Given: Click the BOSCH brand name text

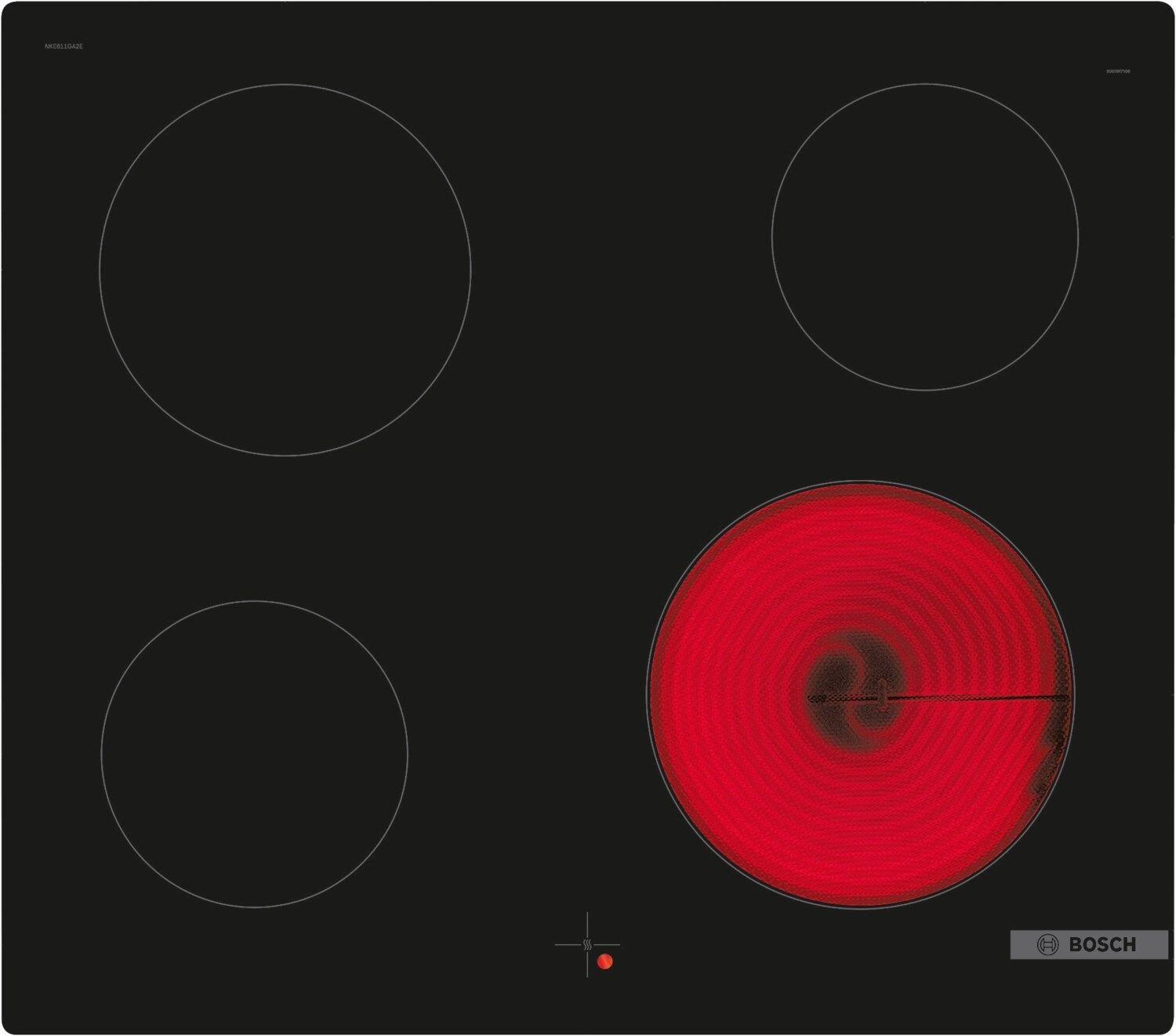Looking at the screenshot, I should point(1102,945).
